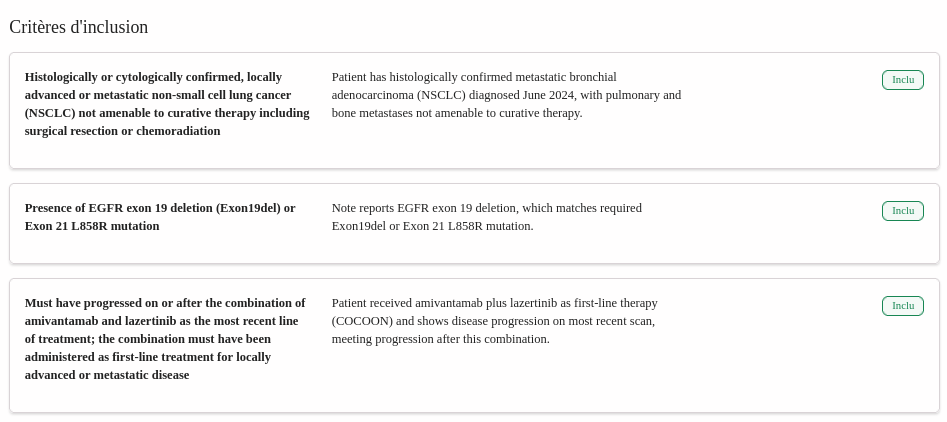Click Inclu badge on amivantamab progression criterion
The height and width of the screenshot is (422, 947).
(x=902, y=306)
